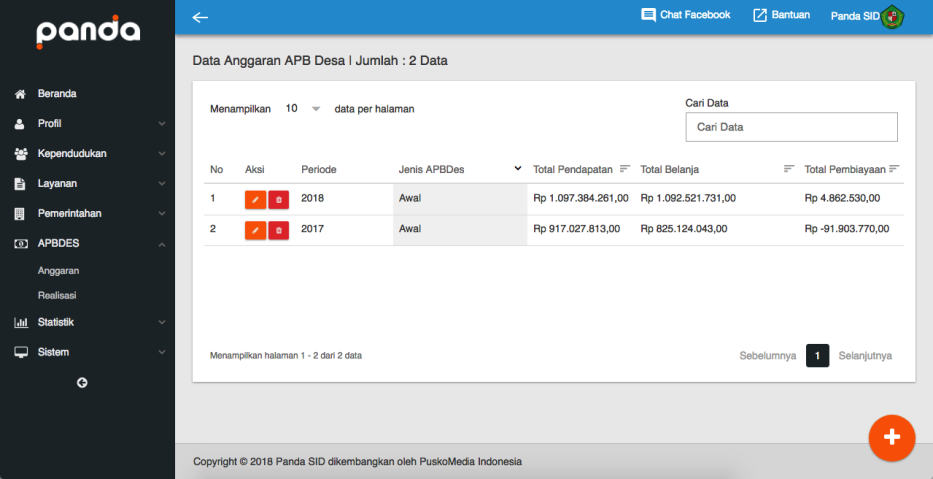This screenshot has width=933, height=479.
Task: Expand Kependudukan menu chevron
Action: coord(162,154)
